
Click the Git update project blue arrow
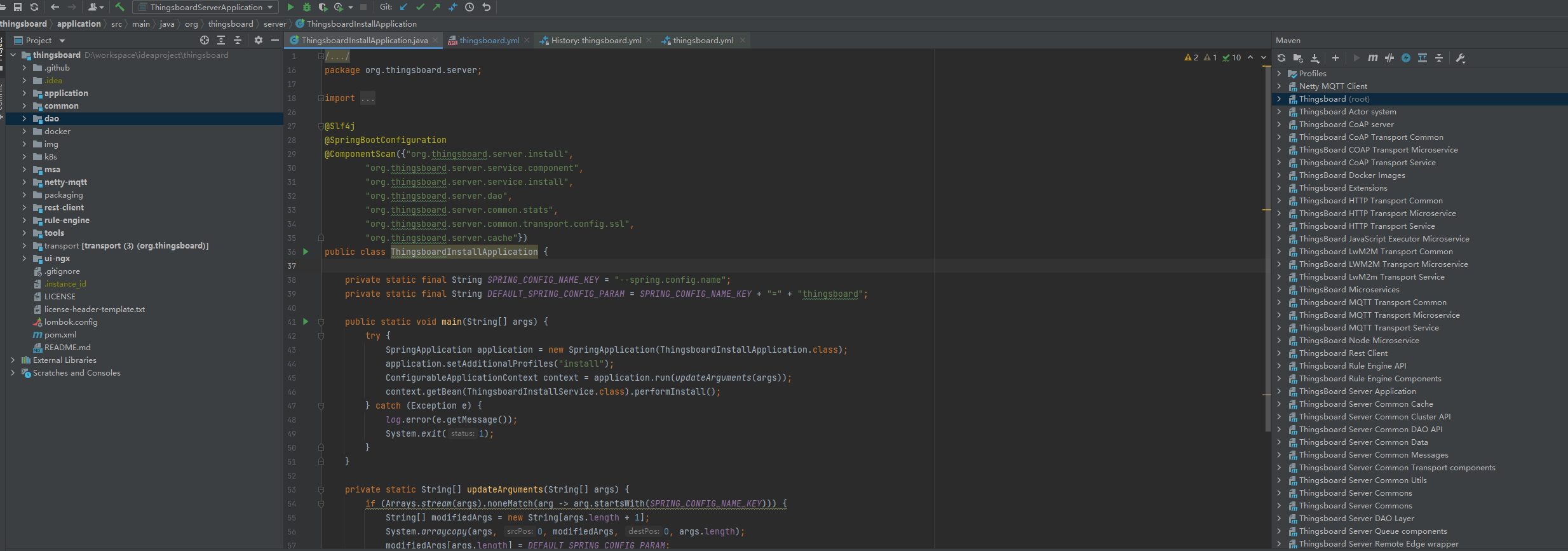(404, 7)
